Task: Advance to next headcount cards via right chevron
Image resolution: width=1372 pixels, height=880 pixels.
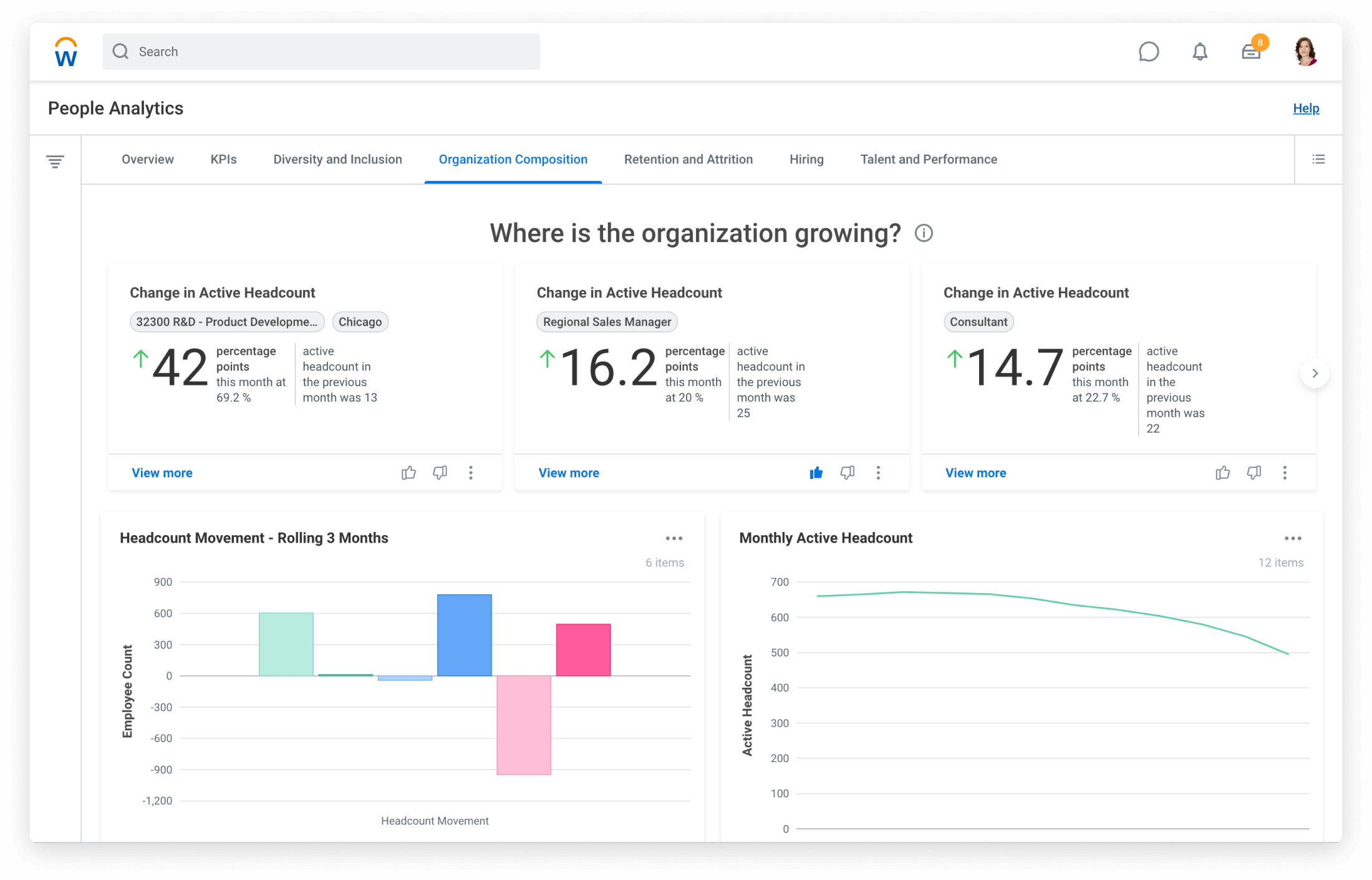Action: pos(1315,373)
